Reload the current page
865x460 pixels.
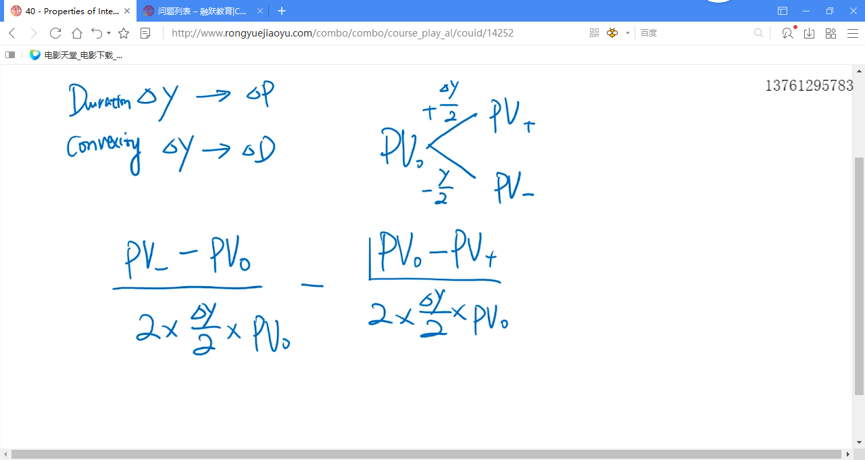tap(55, 33)
